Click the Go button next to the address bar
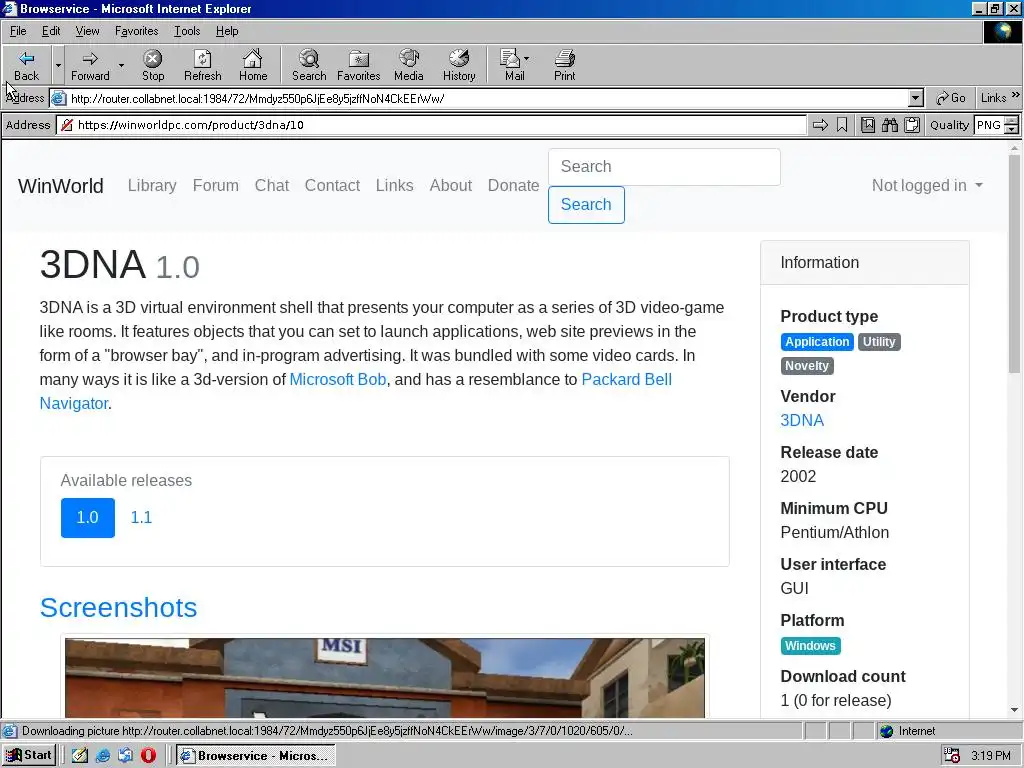 (x=951, y=98)
